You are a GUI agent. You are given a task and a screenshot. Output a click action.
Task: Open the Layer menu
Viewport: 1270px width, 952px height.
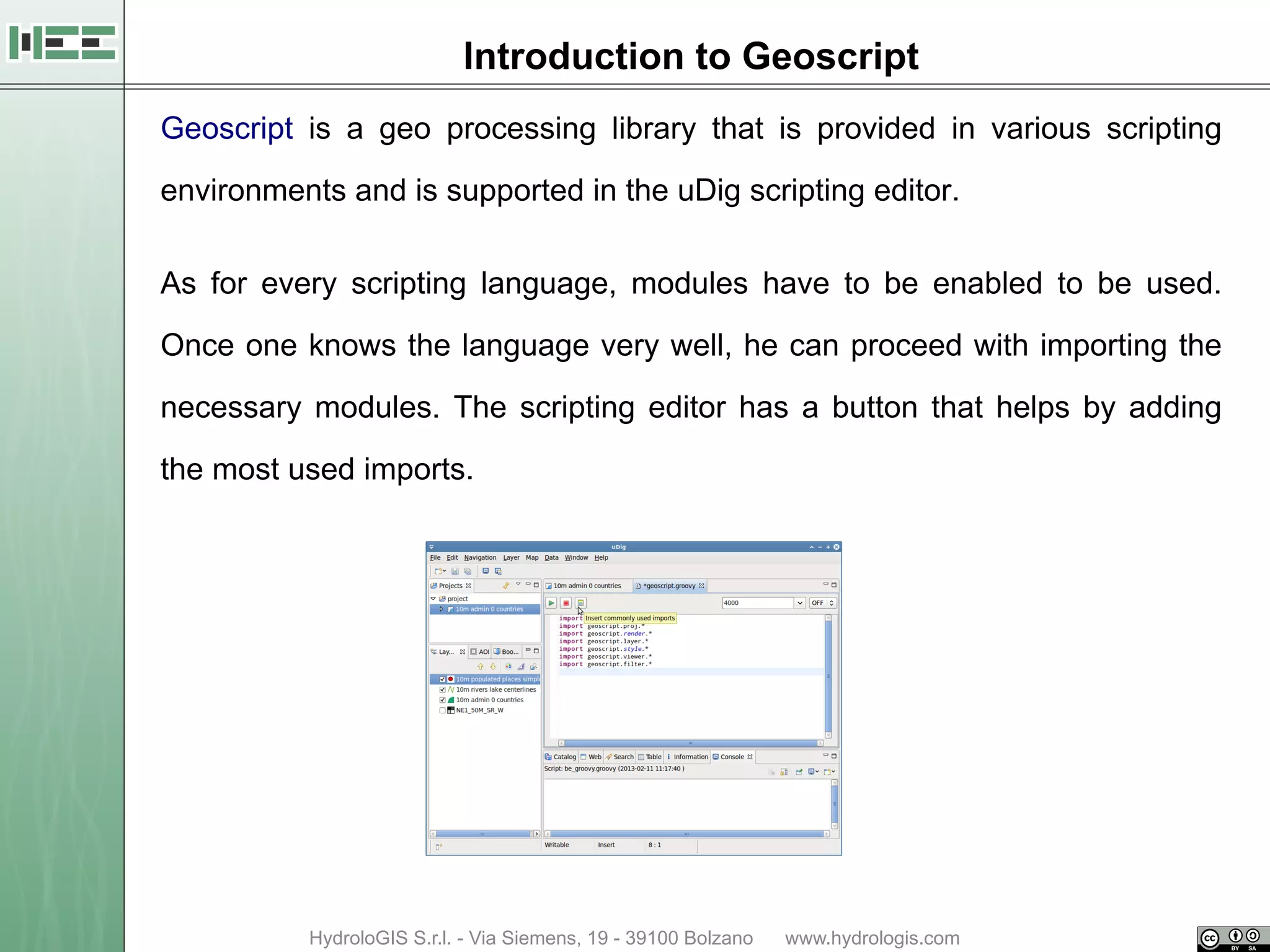[x=511, y=558]
